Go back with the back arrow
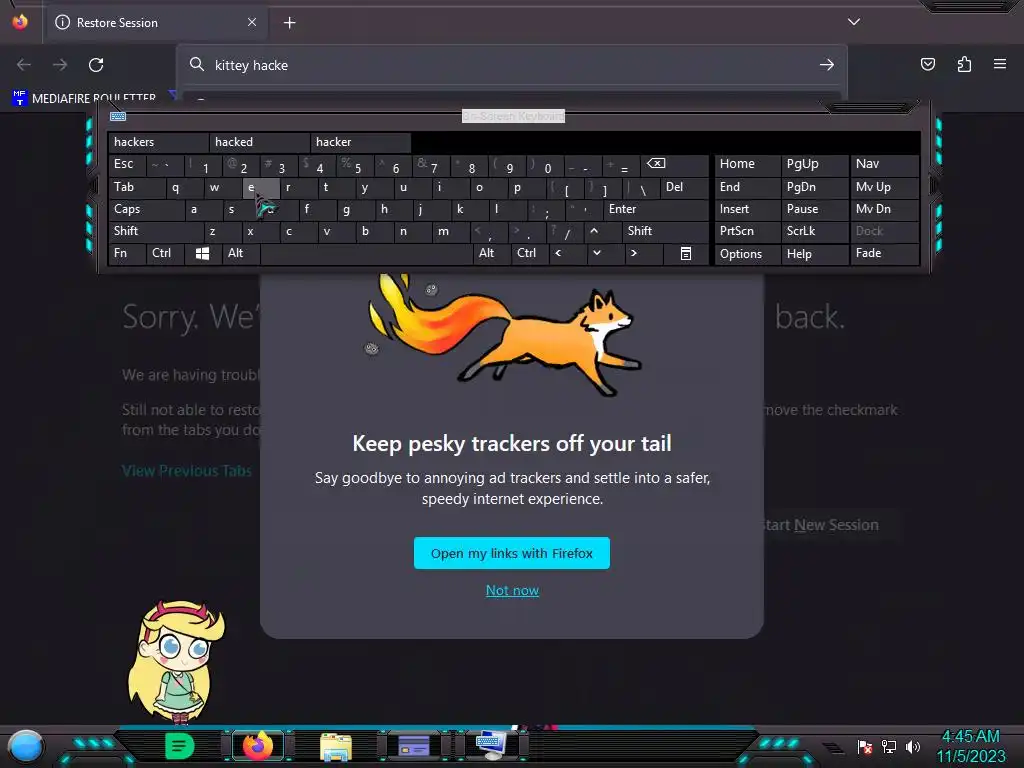 click(24, 65)
